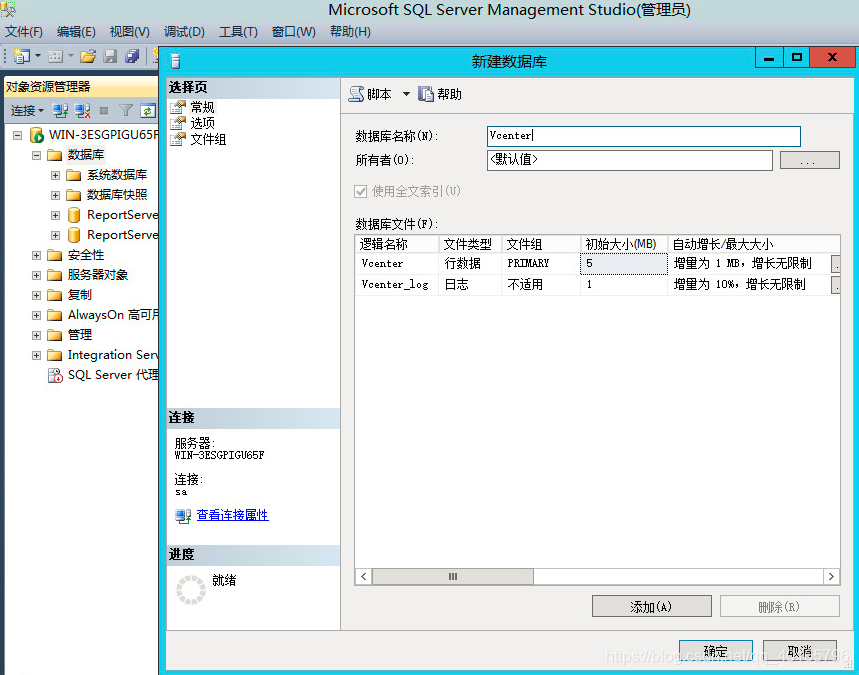The width and height of the screenshot is (859, 675).
Task: Open the 调试(D) menu
Action: click(184, 32)
